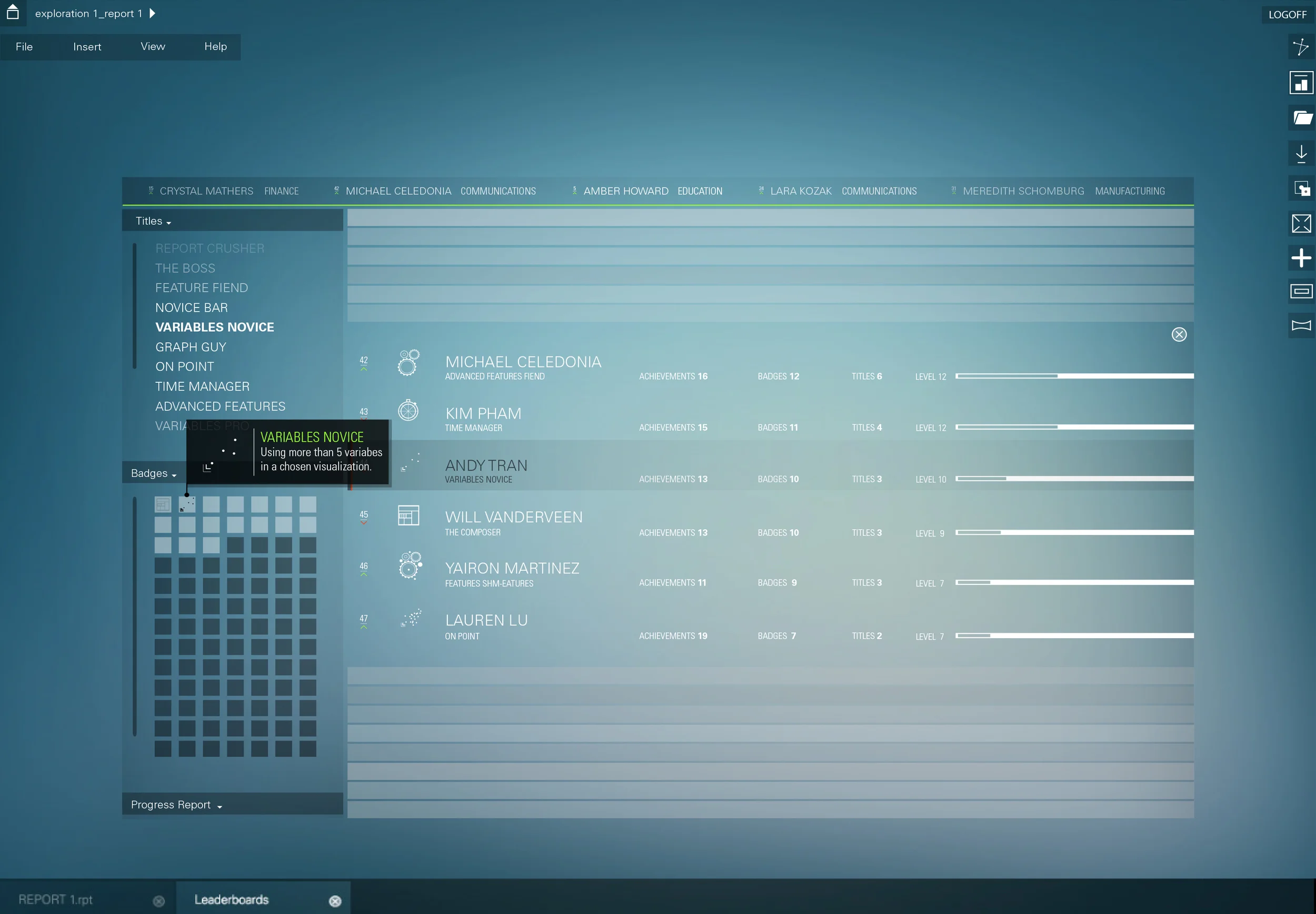Click the Badges grid vertical scrollbar
The height and width of the screenshot is (914, 1316).
135,616
